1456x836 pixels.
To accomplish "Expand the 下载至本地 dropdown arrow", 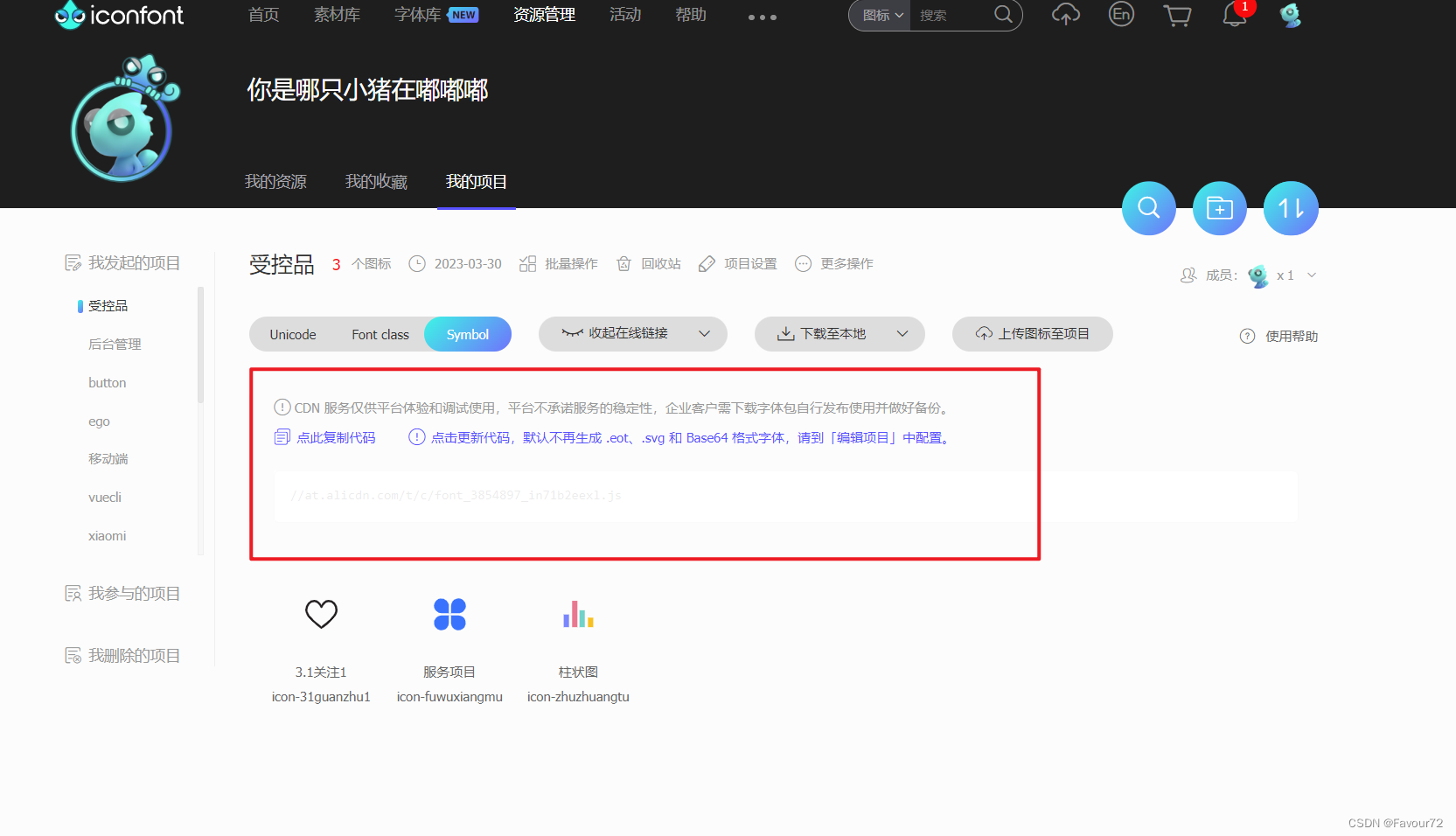I will click(903, 333).
